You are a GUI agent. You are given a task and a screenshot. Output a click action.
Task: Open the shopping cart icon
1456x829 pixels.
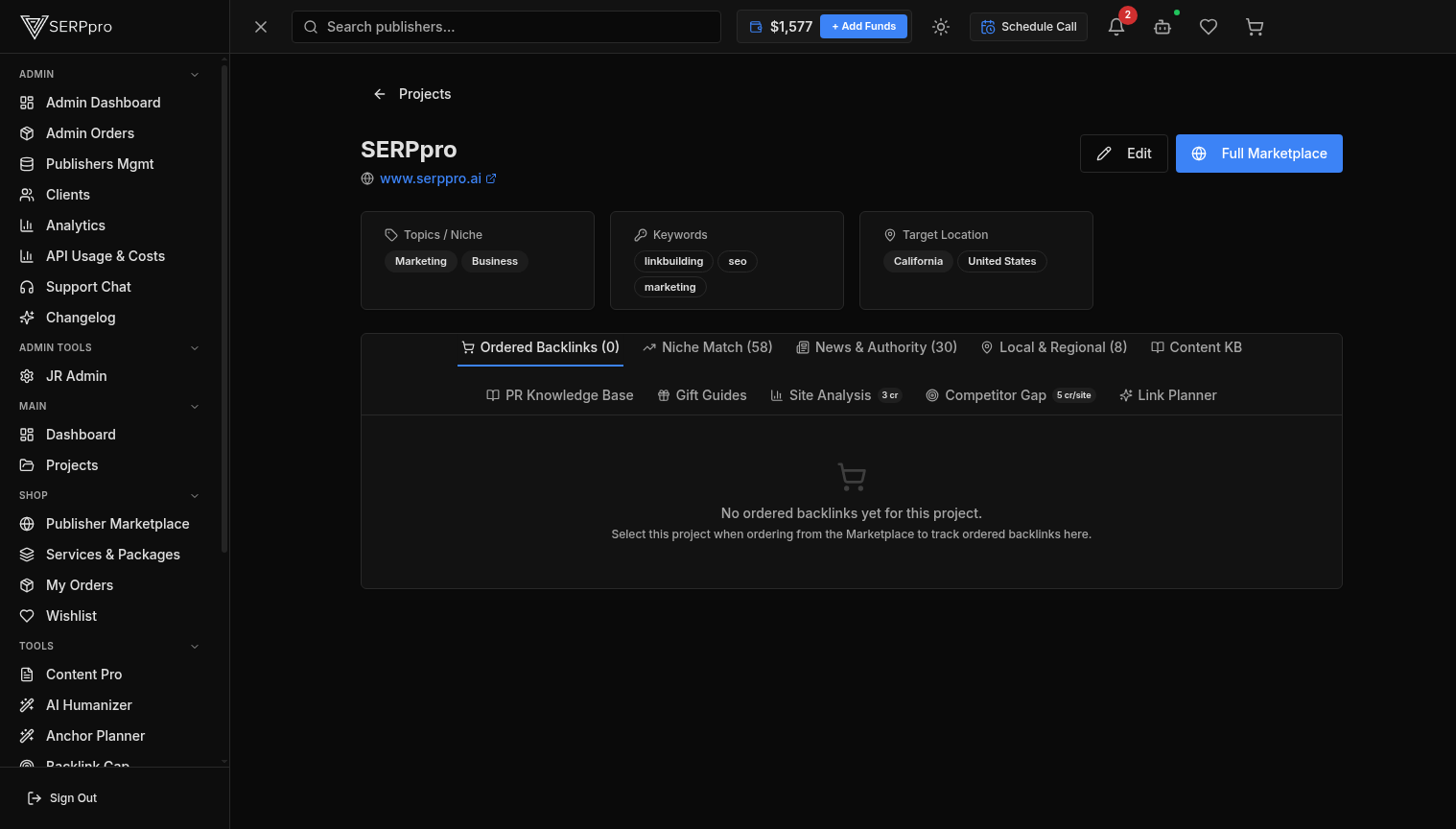pyautogui.click(x=1255, y=27)
